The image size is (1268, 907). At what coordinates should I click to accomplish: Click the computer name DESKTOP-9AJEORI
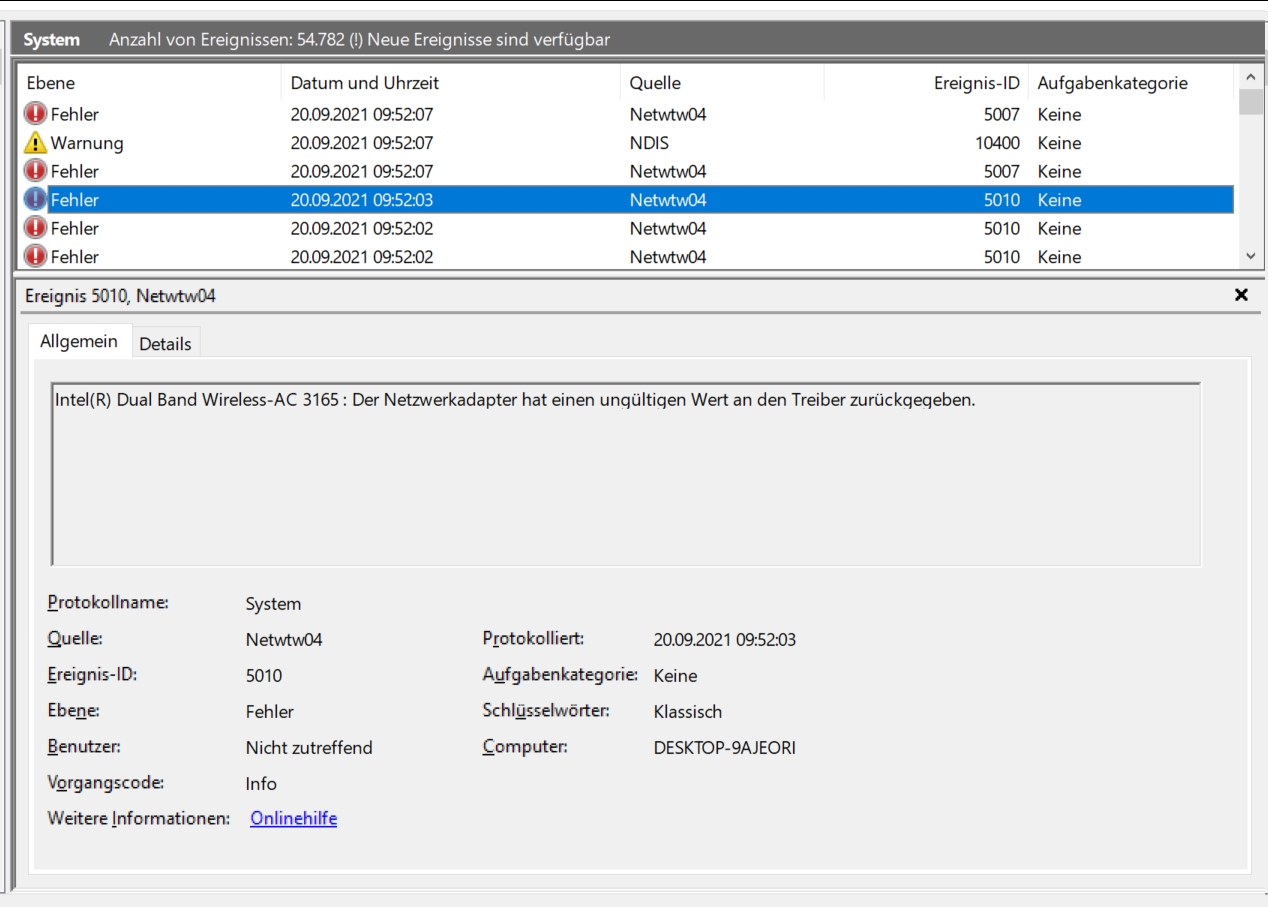tap(725, 748)
